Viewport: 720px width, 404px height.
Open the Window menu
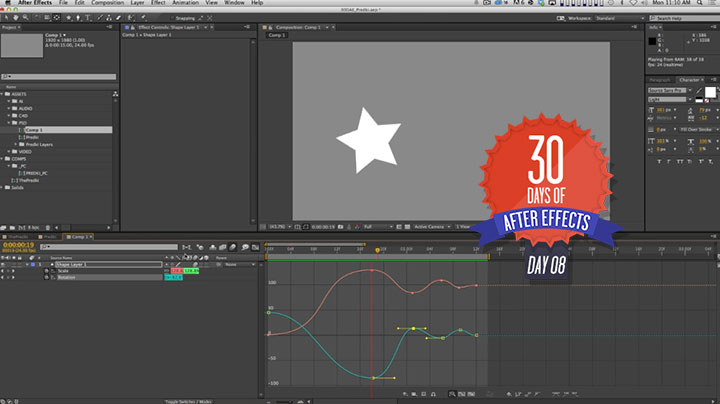pos(234,3)
